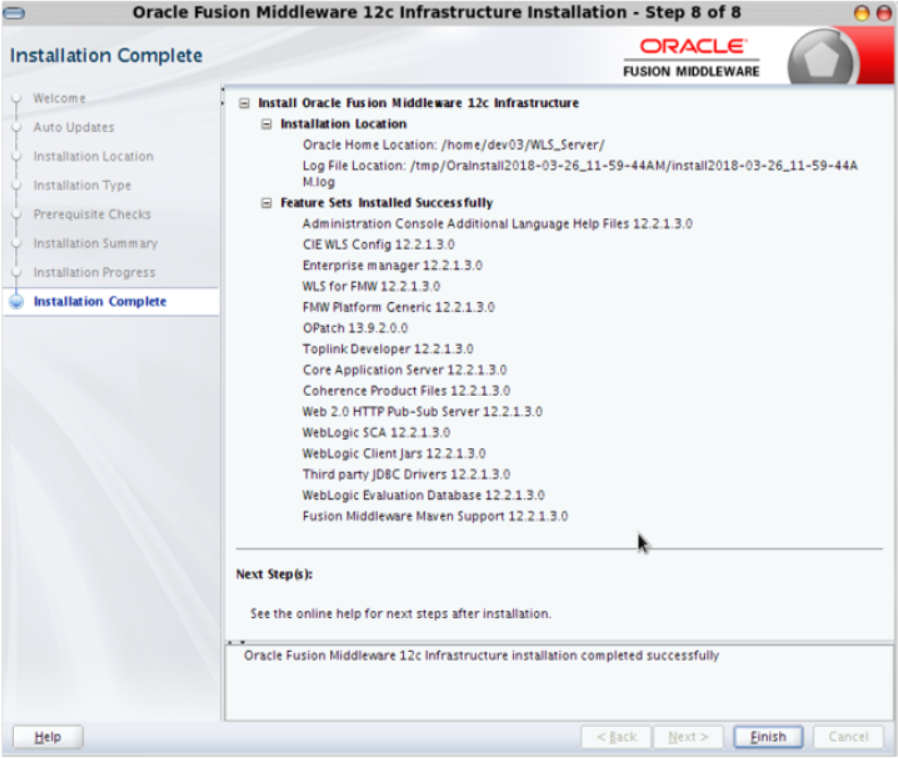
Task: Click the Next Step(s) heading
Action: (x=274, y=575)
